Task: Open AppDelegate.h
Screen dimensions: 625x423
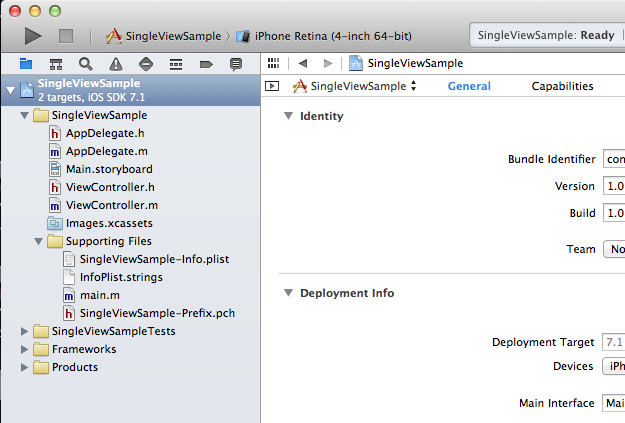Action: point(104,133)
